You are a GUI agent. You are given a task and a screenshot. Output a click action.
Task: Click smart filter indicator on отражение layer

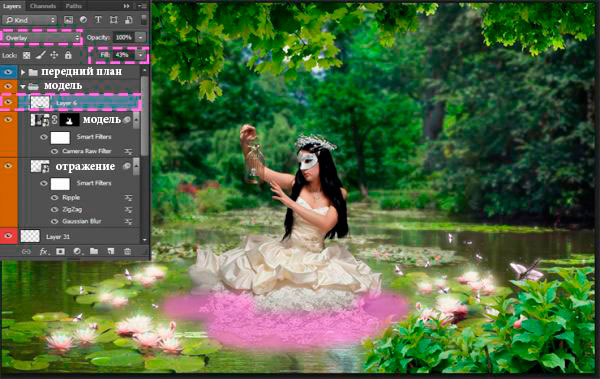pos(127,166)
